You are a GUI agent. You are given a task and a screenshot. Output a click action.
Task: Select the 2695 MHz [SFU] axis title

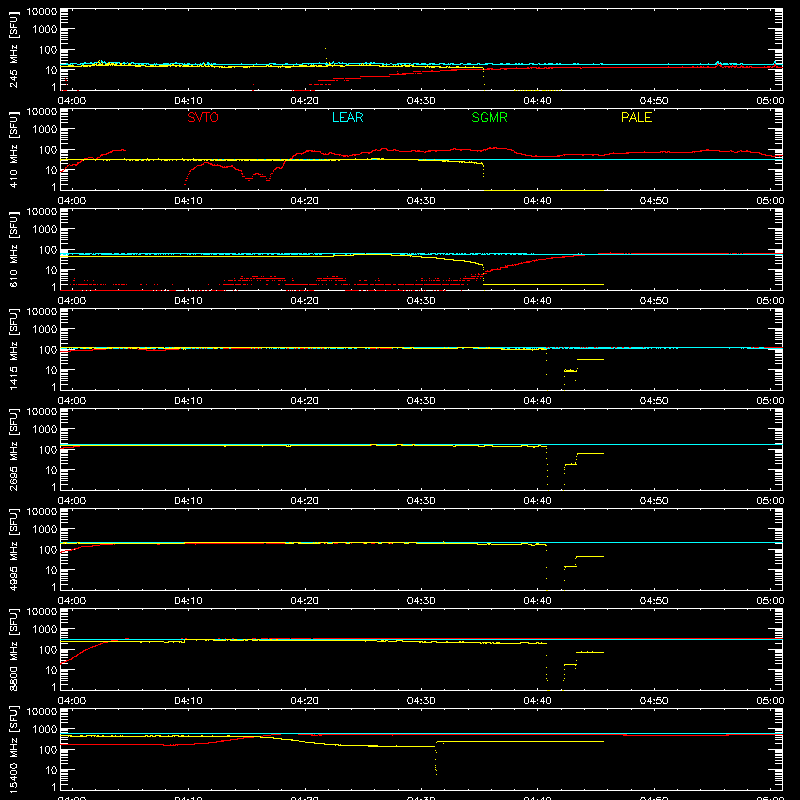pyautogui.click(x=13, y=449)
